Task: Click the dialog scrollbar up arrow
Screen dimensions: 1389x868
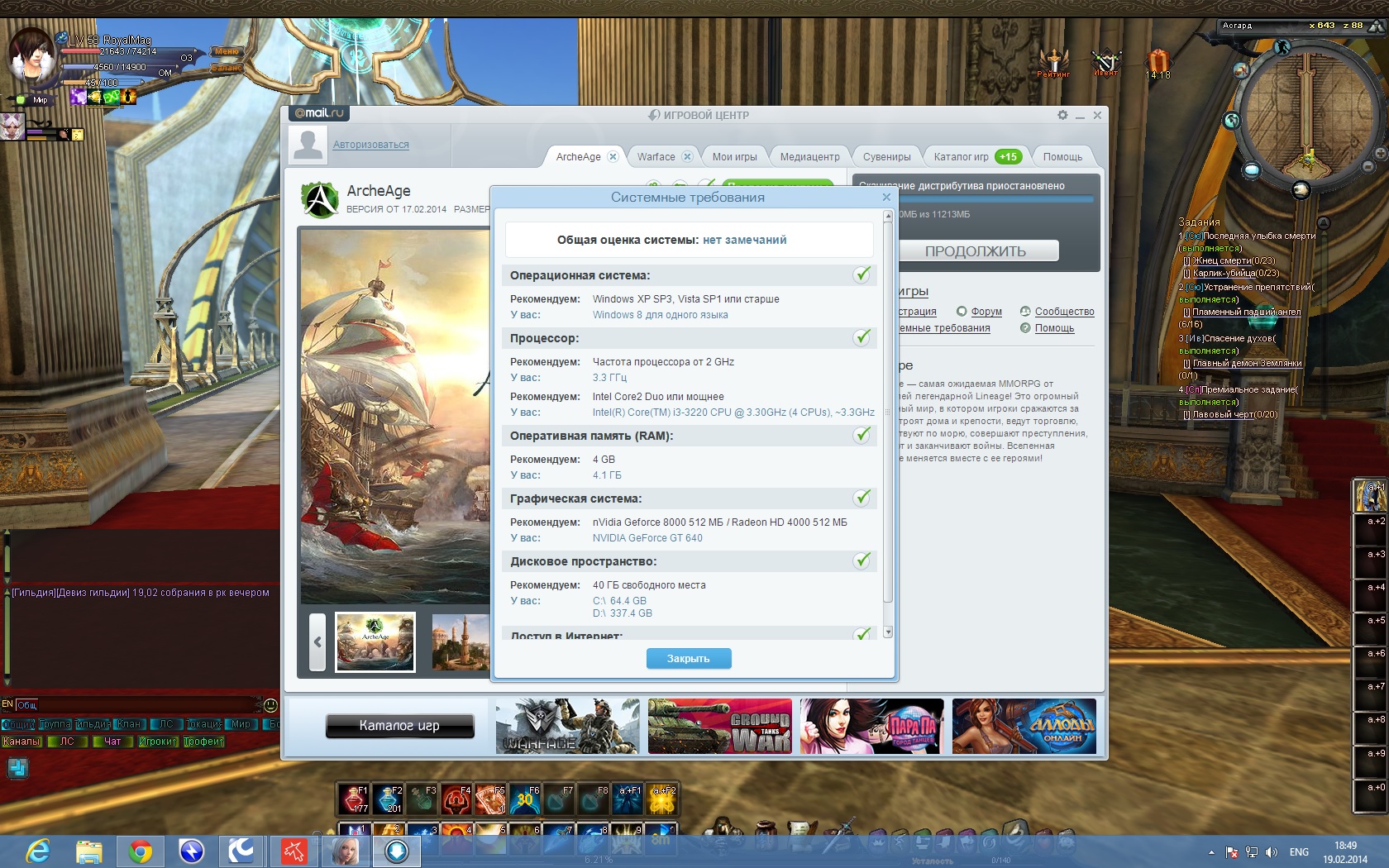Action: [888, 216]
